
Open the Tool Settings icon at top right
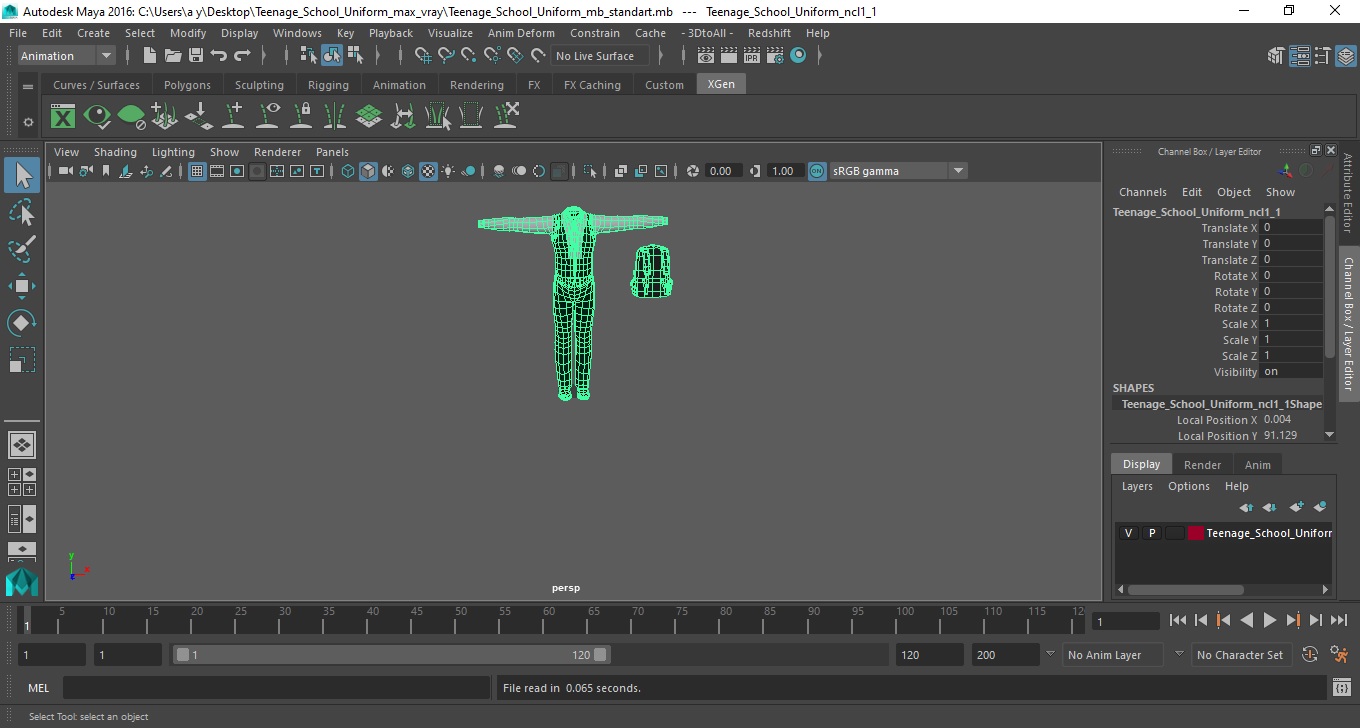pos(1322,56)
